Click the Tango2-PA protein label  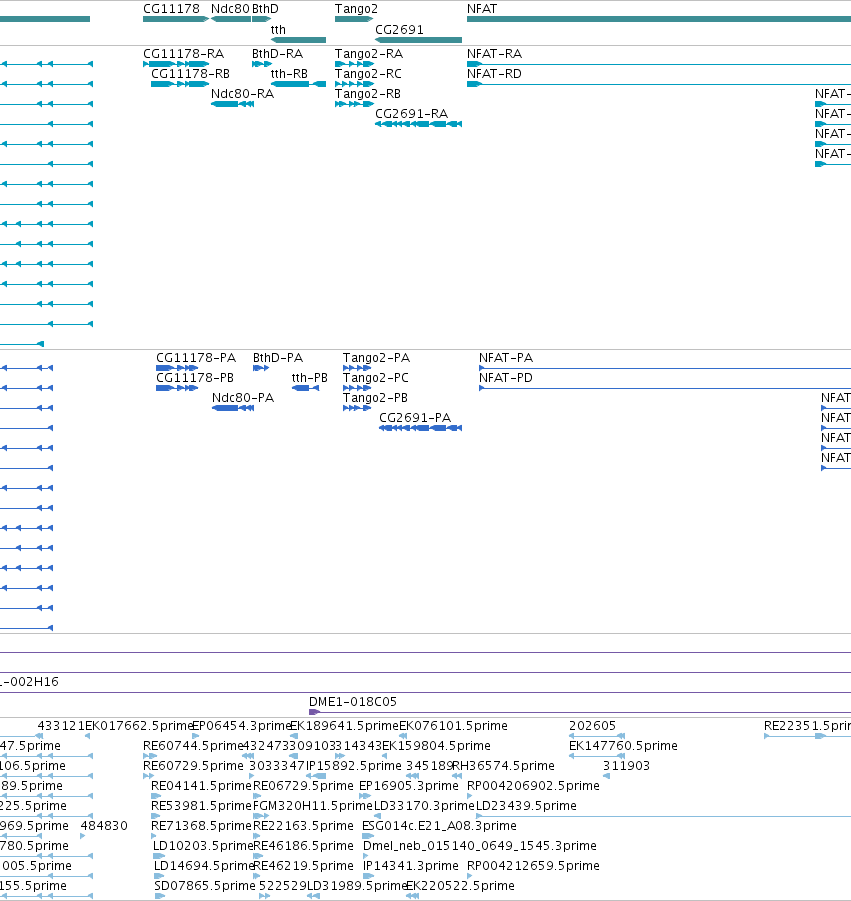point(376,358)
